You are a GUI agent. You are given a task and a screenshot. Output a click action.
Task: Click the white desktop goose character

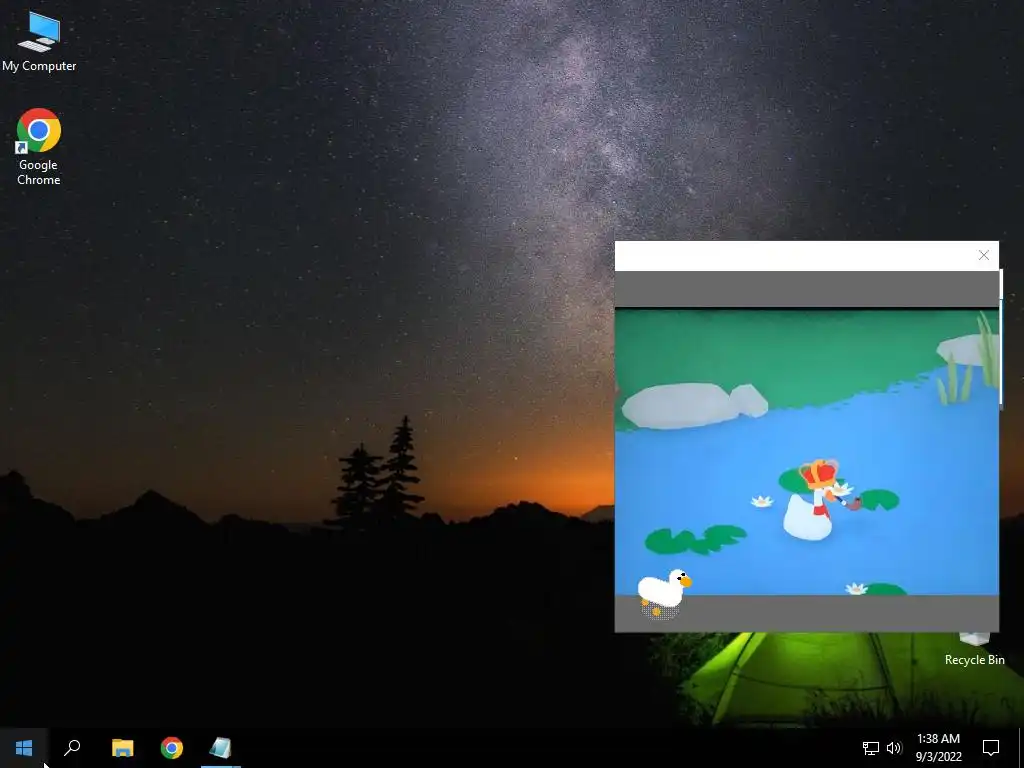point(664,592)
